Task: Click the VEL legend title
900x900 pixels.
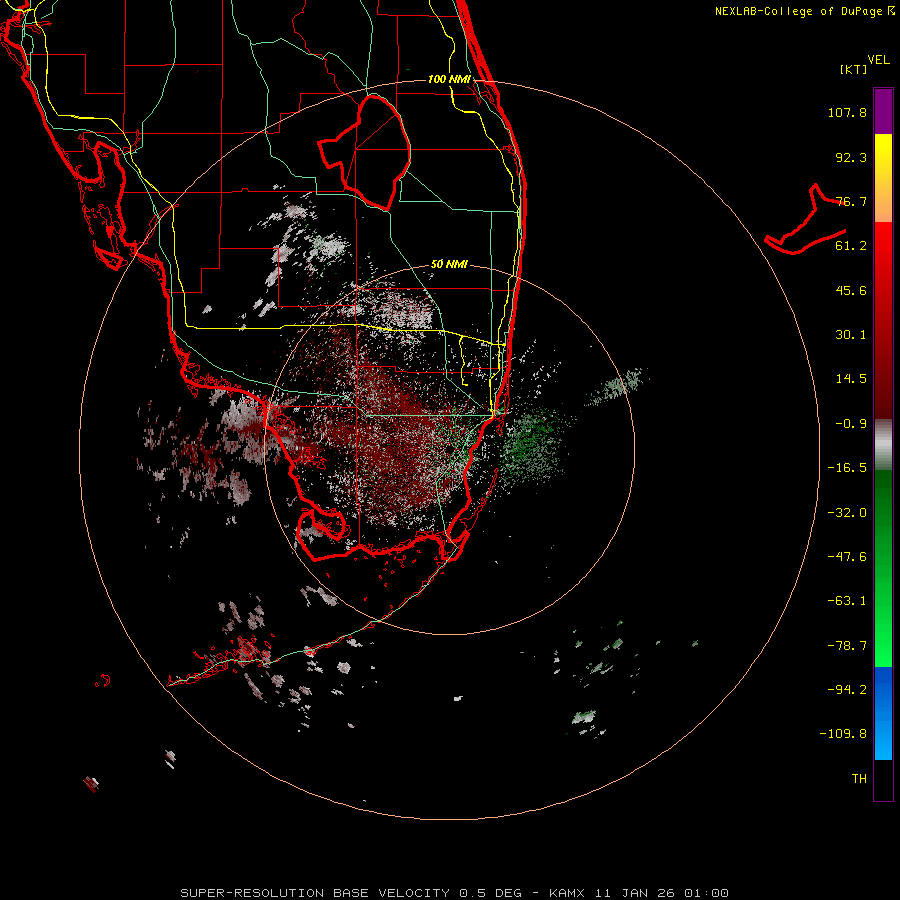Action: pyautogui.click(x=878, y=60)
